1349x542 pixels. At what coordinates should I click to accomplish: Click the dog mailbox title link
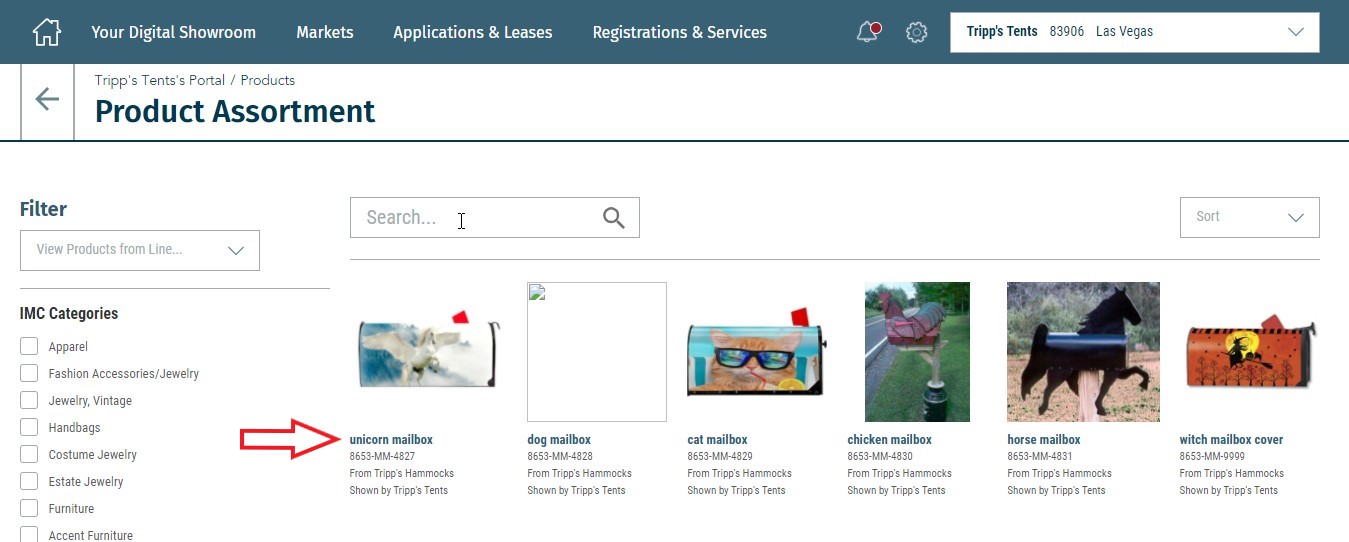[x=559, y=440]
